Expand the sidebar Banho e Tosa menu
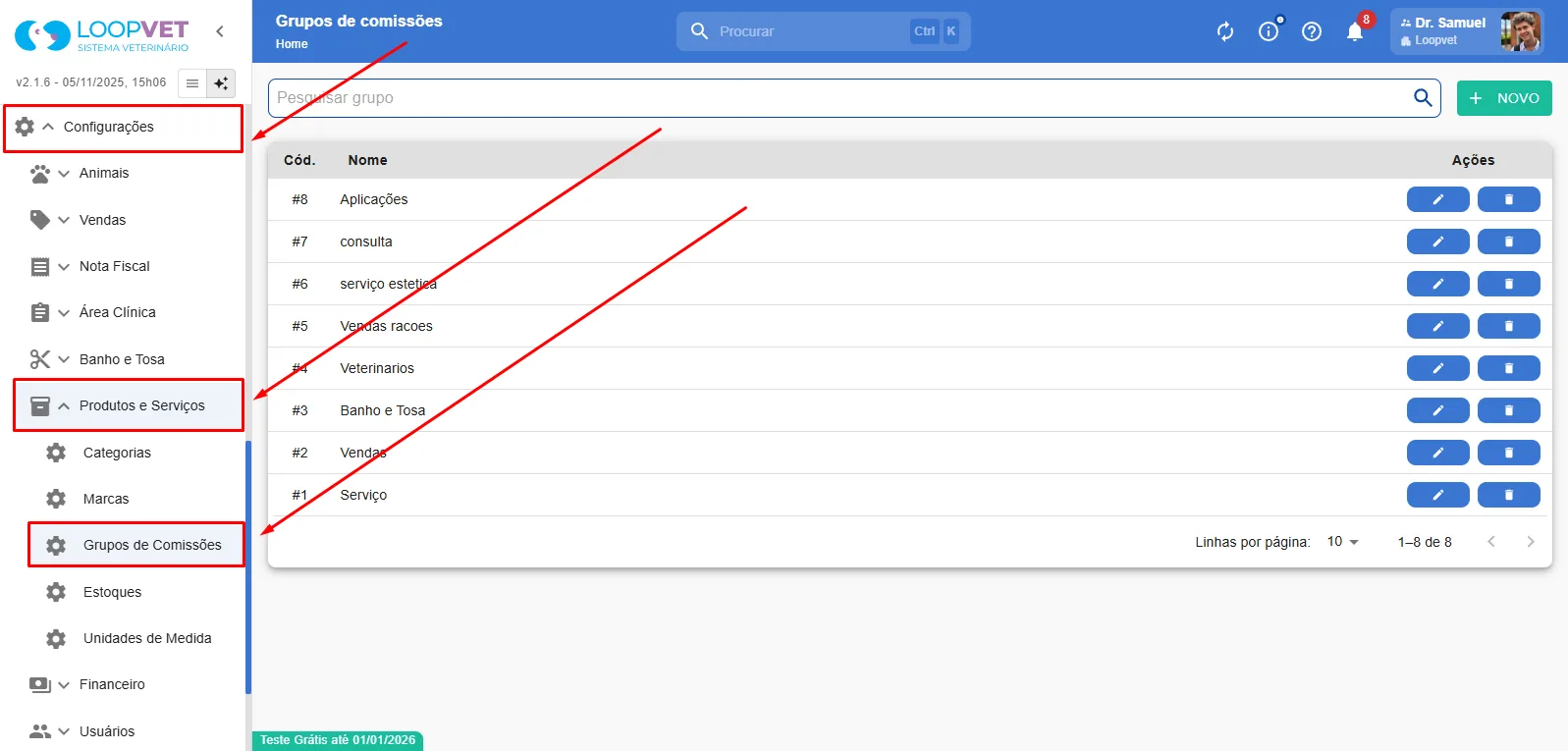 point(124,359)
